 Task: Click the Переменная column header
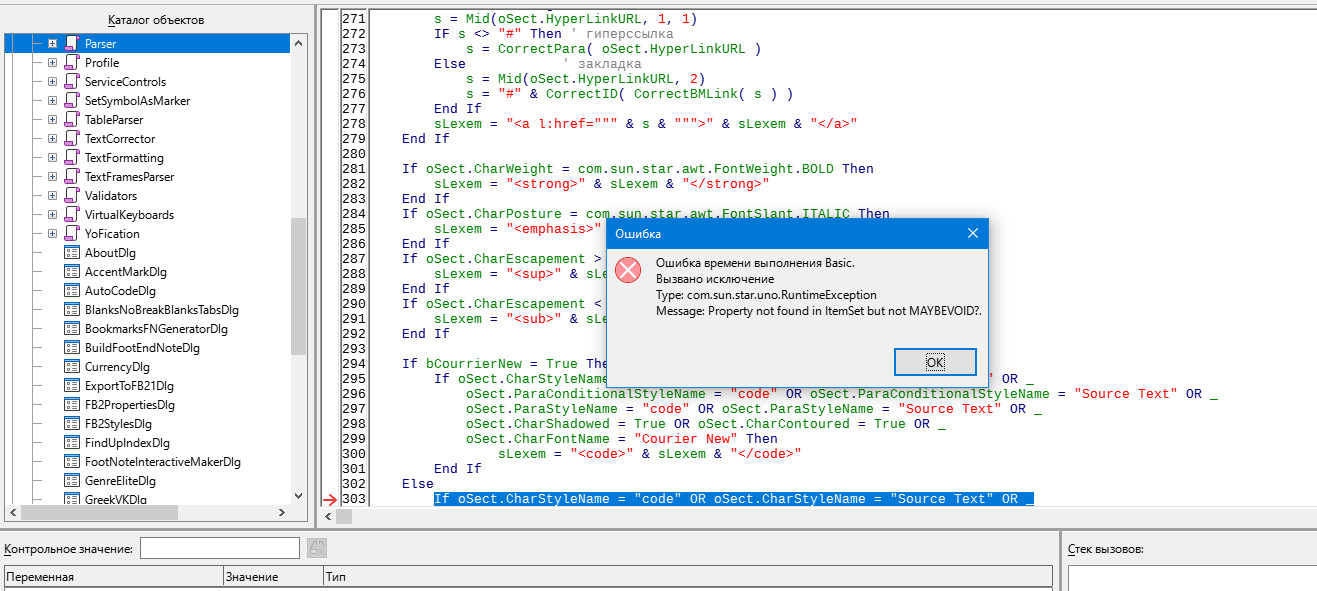point(114,577)
